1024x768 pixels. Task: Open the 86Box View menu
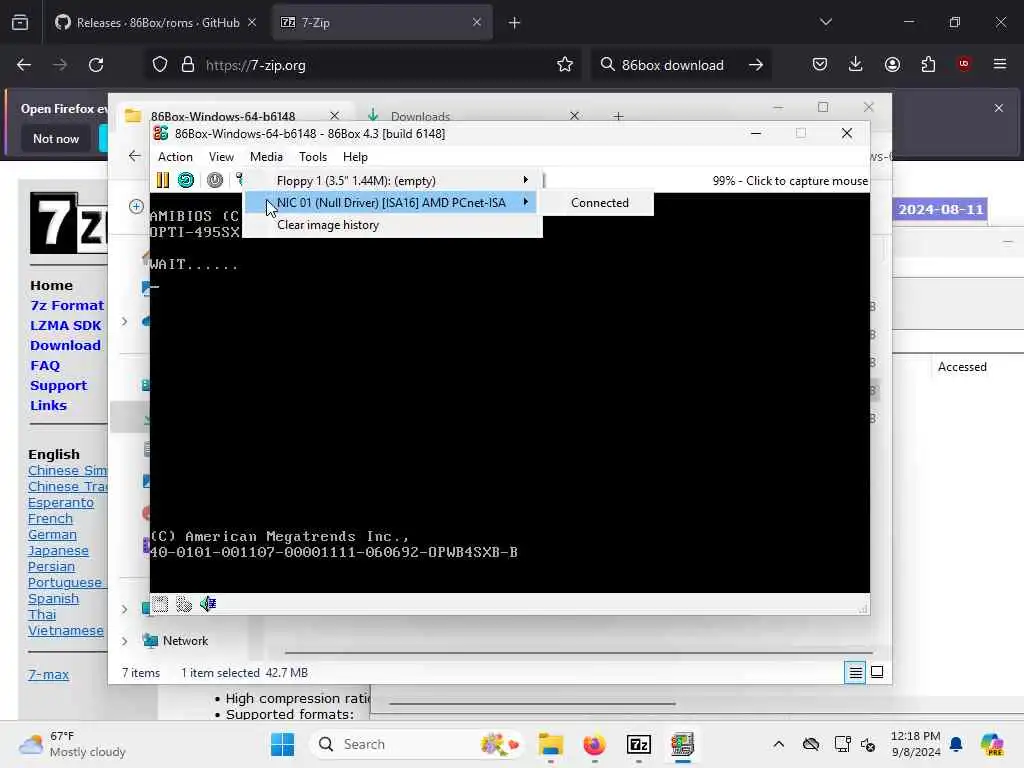(221, 157)
